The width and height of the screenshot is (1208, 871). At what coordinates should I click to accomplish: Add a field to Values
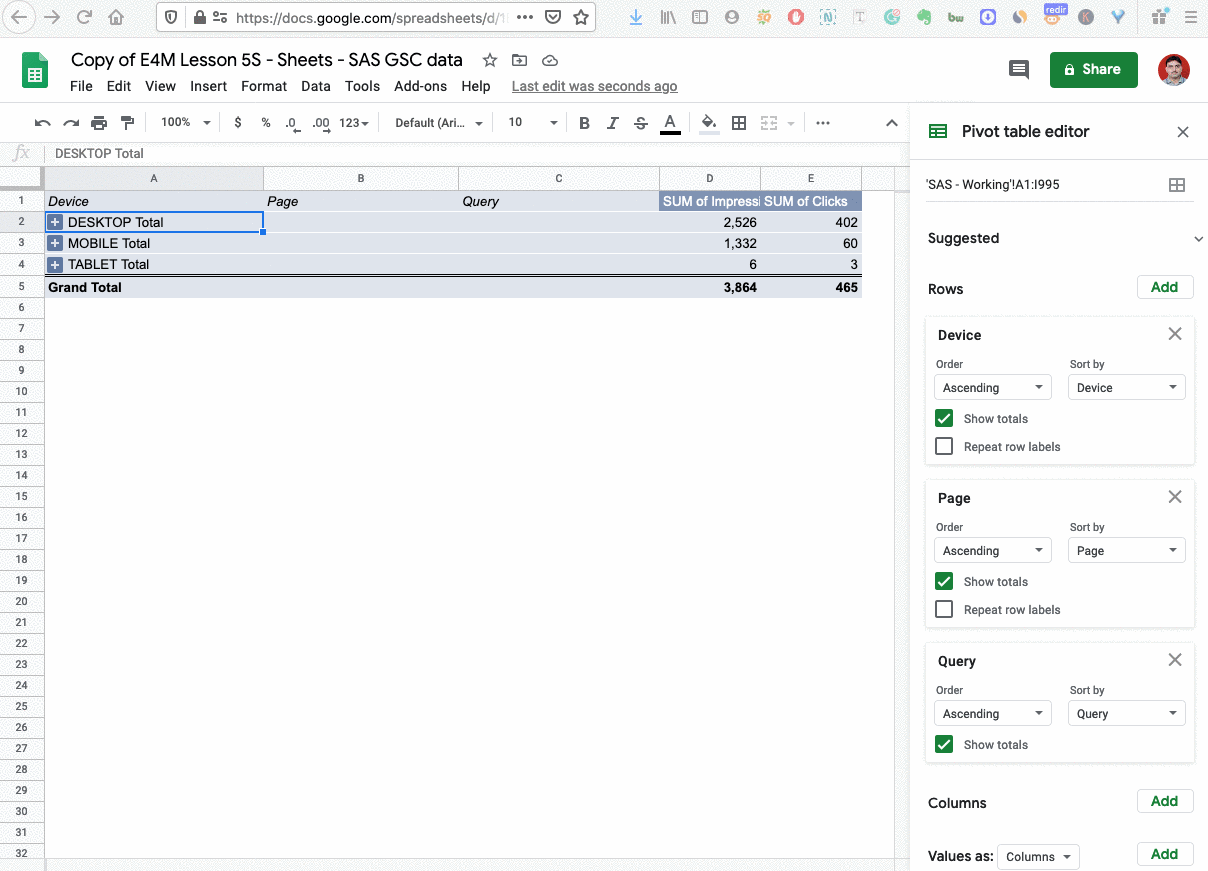(x=1165, y=854)
